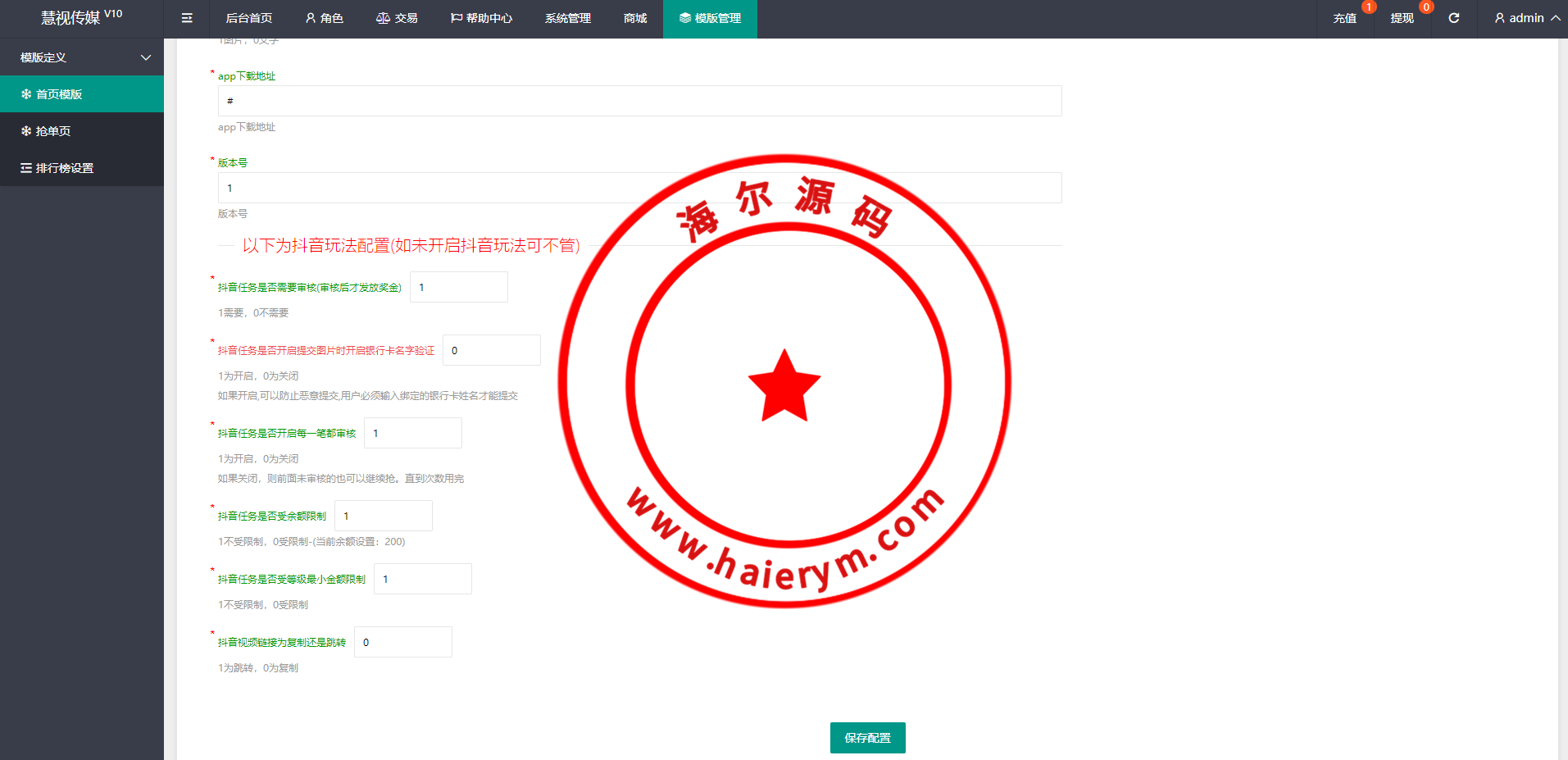Focus the app下载地址 input field
Screen dimensions: 1568x760
[639, 101]
